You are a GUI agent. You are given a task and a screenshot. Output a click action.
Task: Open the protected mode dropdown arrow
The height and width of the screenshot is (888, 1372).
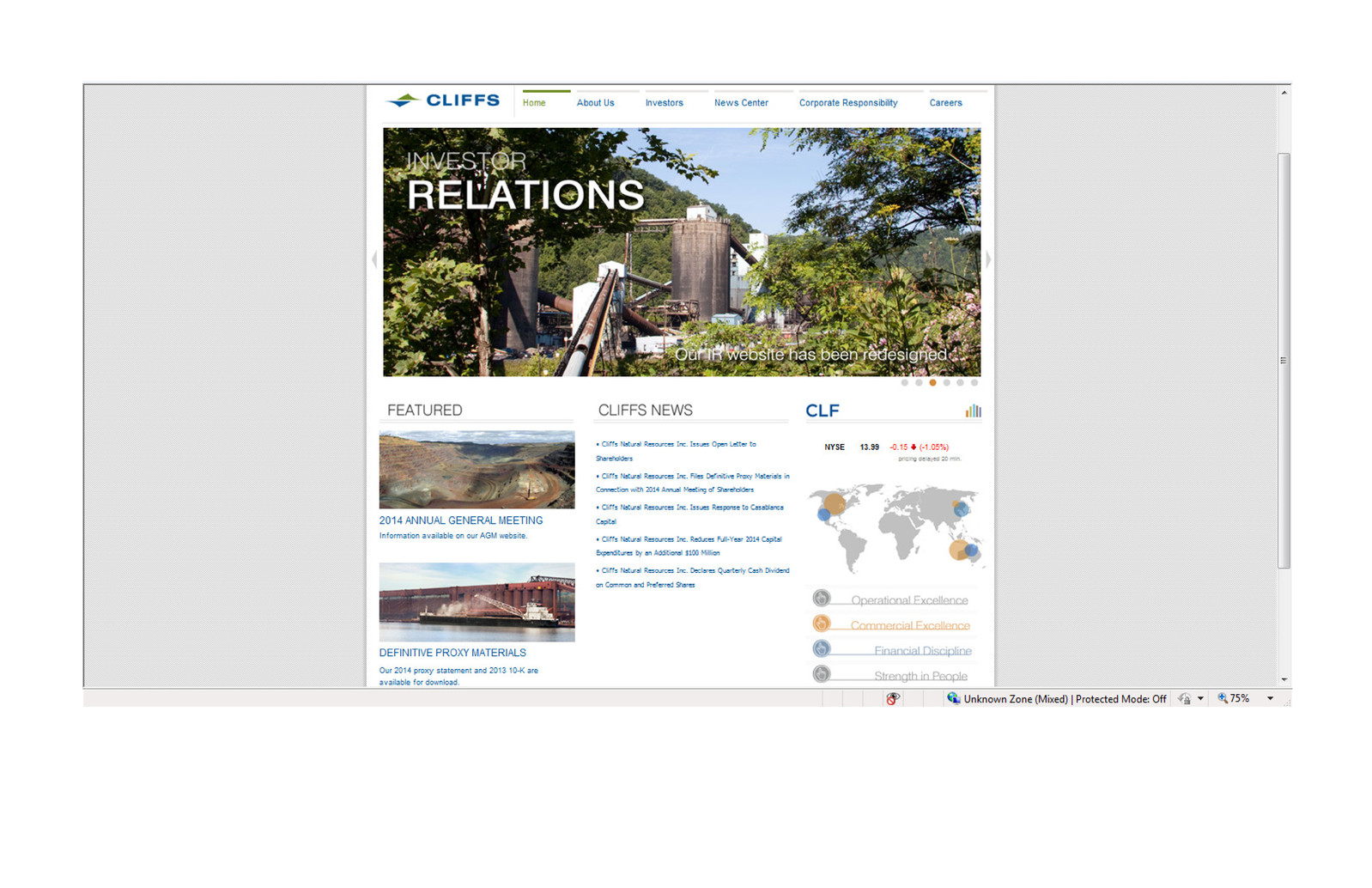1200,699
